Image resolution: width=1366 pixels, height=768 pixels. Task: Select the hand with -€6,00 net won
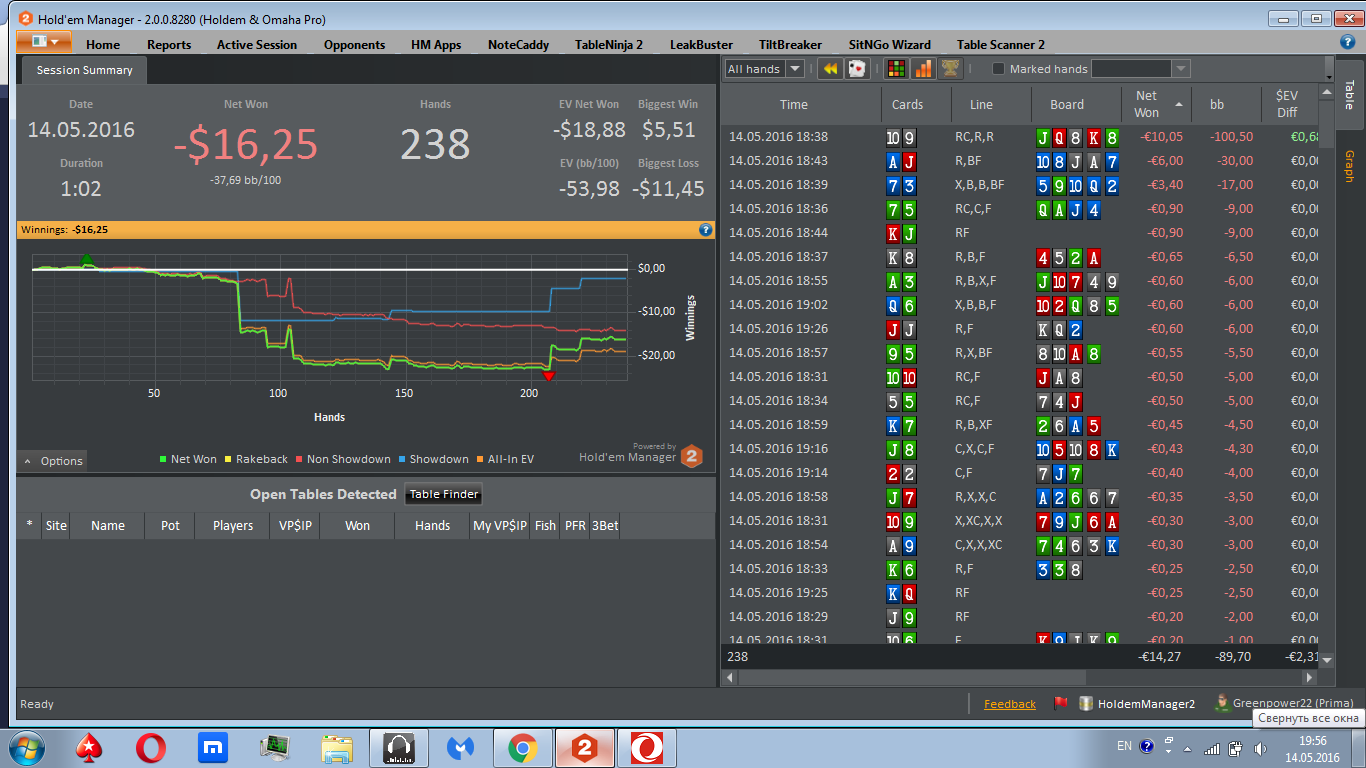click(1020, 161)
